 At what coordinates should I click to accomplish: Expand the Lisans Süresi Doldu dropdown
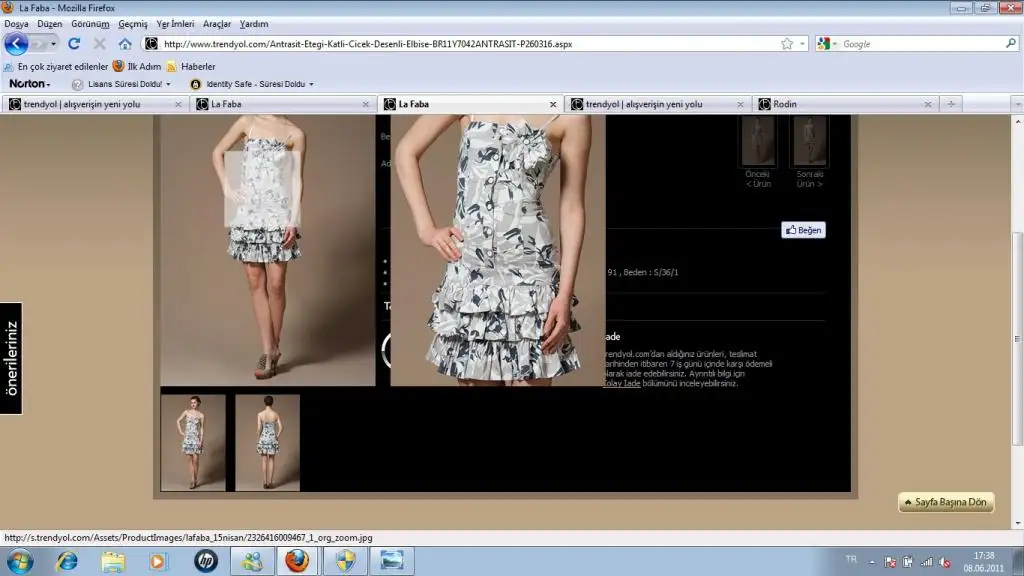[x=121, y=84]
